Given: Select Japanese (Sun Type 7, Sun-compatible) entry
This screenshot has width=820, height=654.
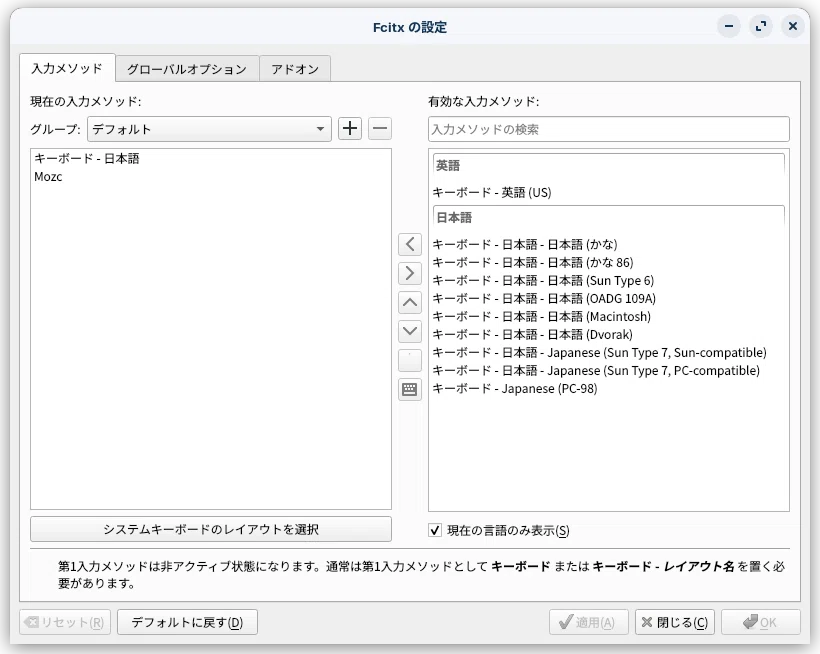Looking at the screenshot, I should (x=609, y=353).
